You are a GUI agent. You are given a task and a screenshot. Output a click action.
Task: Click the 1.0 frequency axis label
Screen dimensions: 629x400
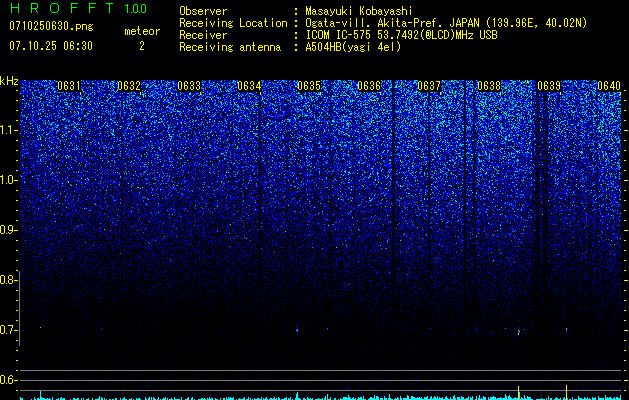click(x=9, y=180)
